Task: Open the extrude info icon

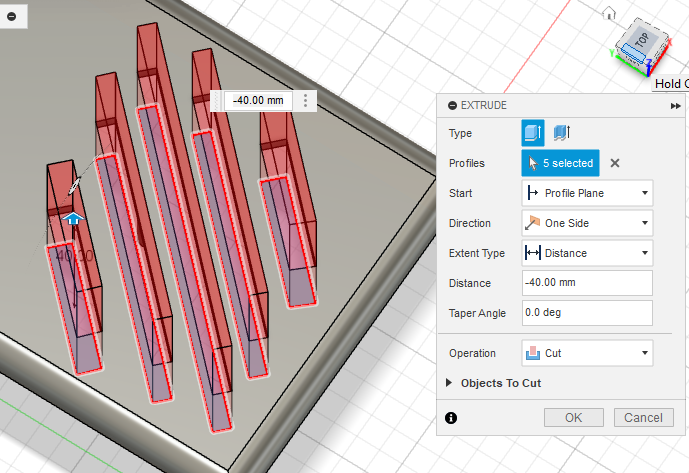Action: 451,418
